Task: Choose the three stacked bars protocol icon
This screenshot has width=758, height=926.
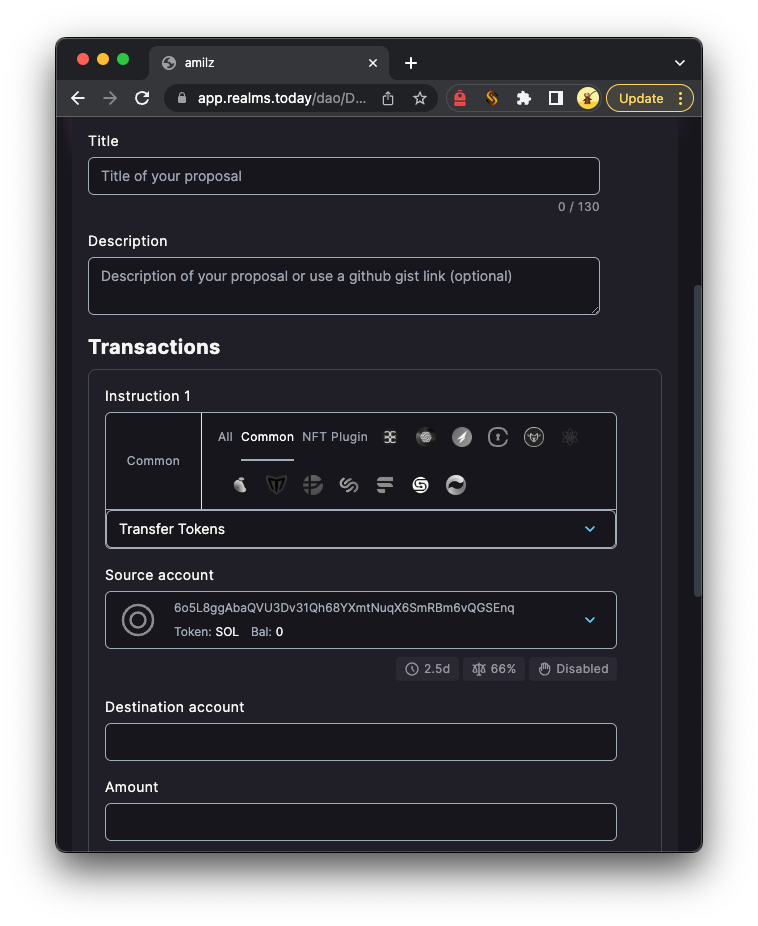Action: 385,485
